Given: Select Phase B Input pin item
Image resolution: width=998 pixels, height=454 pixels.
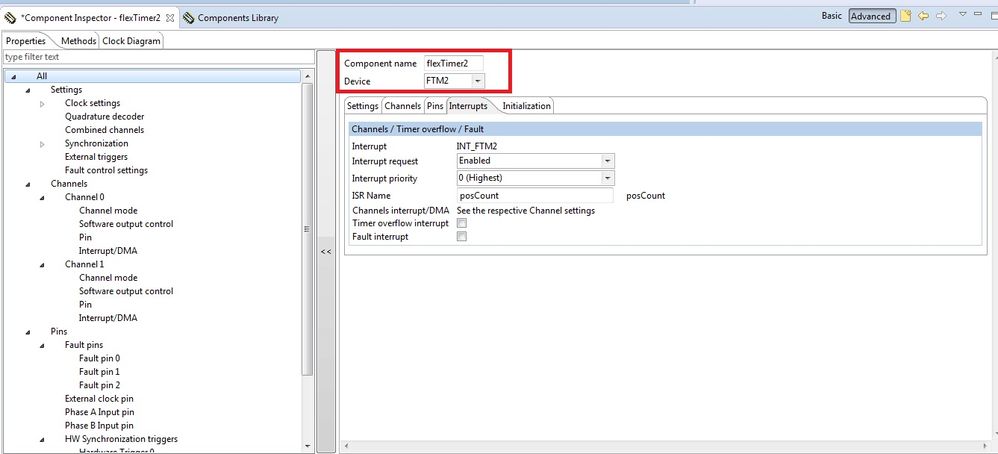Looking at the screenshot, I should pos(99,425).
